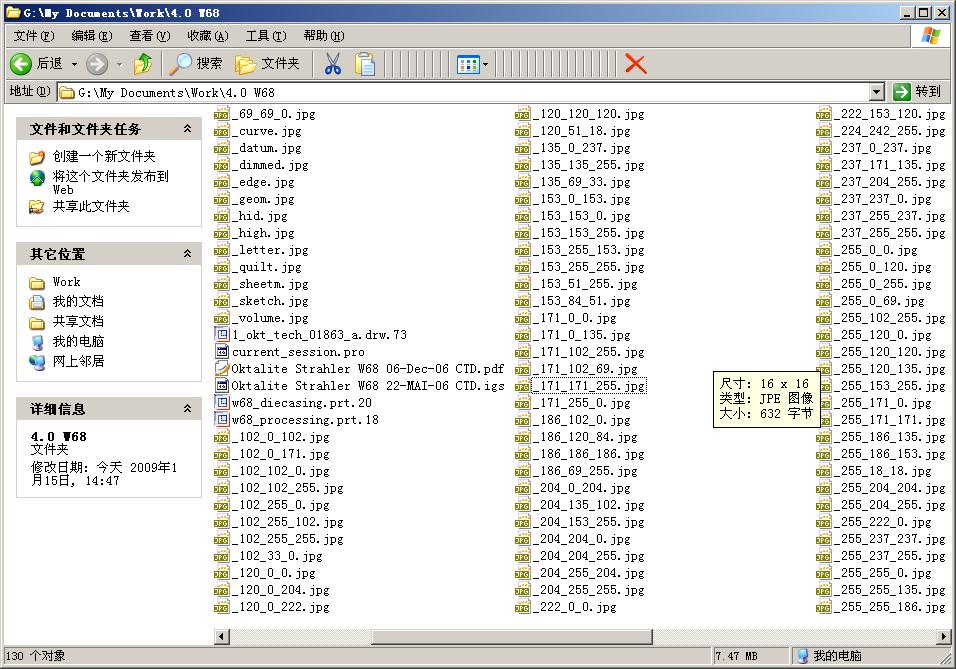Select the _255_0_0.jpg file icon
956x669 pixels.
(x=824, y=250)
